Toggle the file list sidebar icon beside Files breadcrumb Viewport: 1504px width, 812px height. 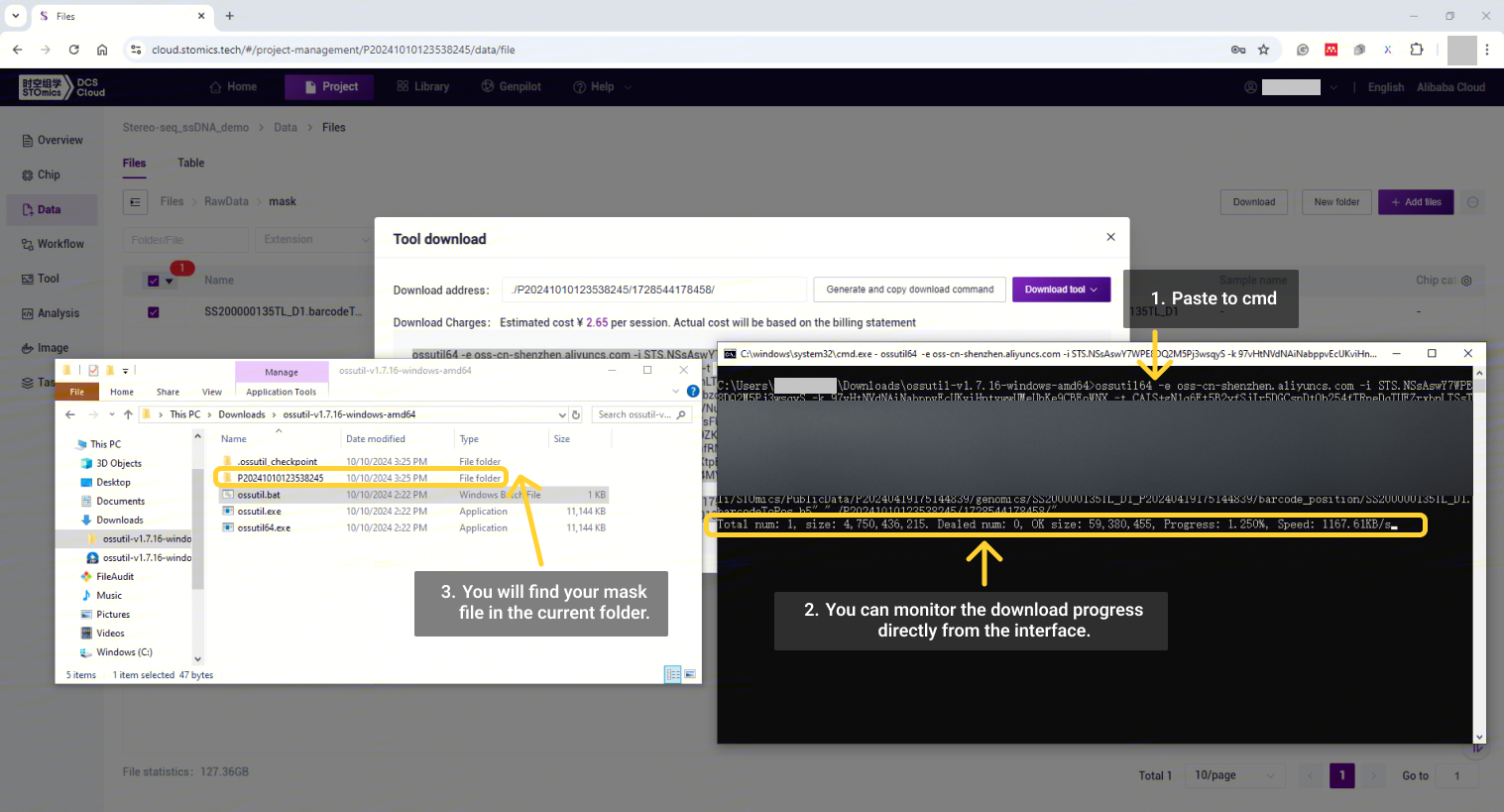[x=136, y=202]
